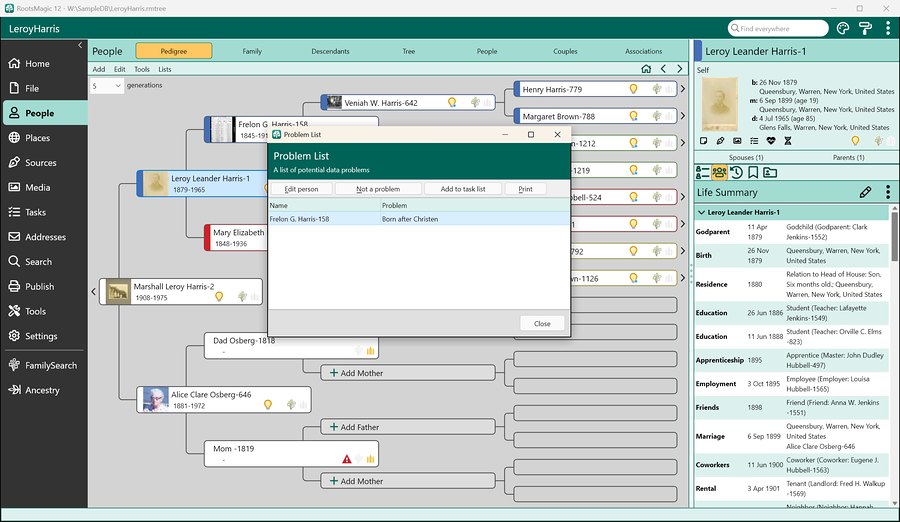Image resolution: width=900 pixels, height=522 pixels.
Task: Click the Find everywhere search field
Action: 778,28
